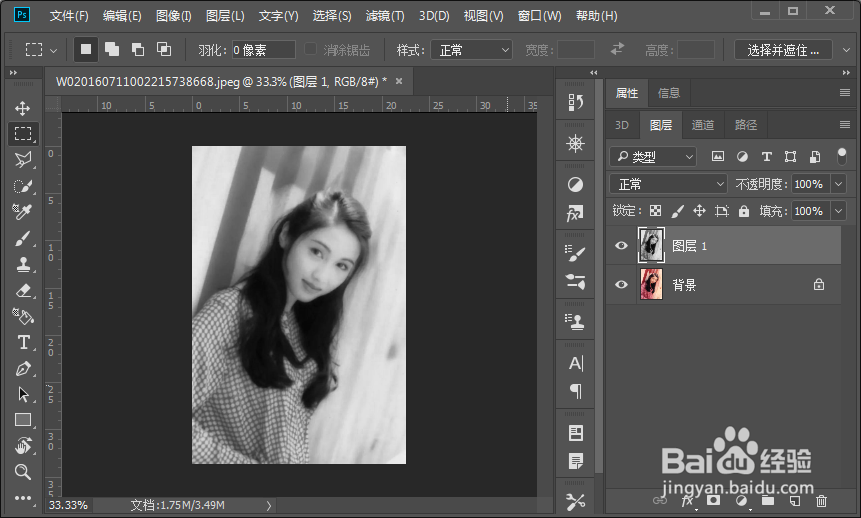
Task: Select the Polygonal Lasso tool
Action: [23, 160]
